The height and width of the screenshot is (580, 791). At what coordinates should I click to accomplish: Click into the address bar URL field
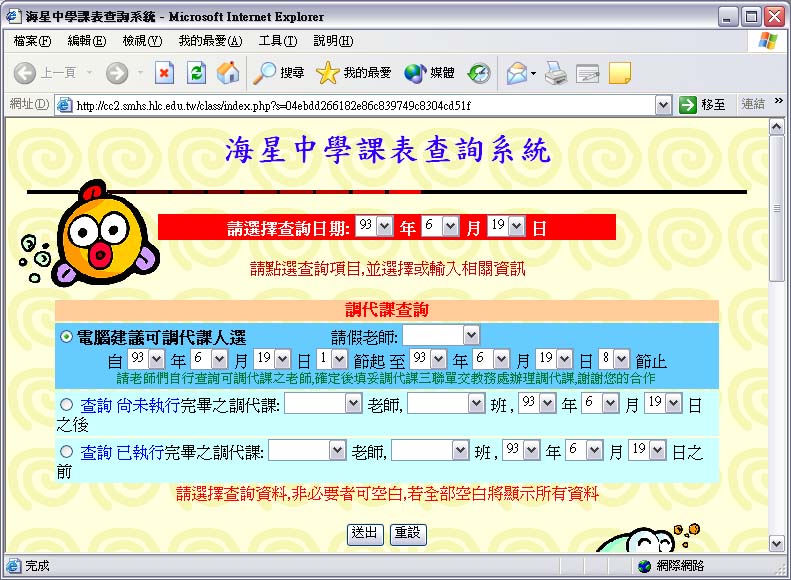[360, 105]
